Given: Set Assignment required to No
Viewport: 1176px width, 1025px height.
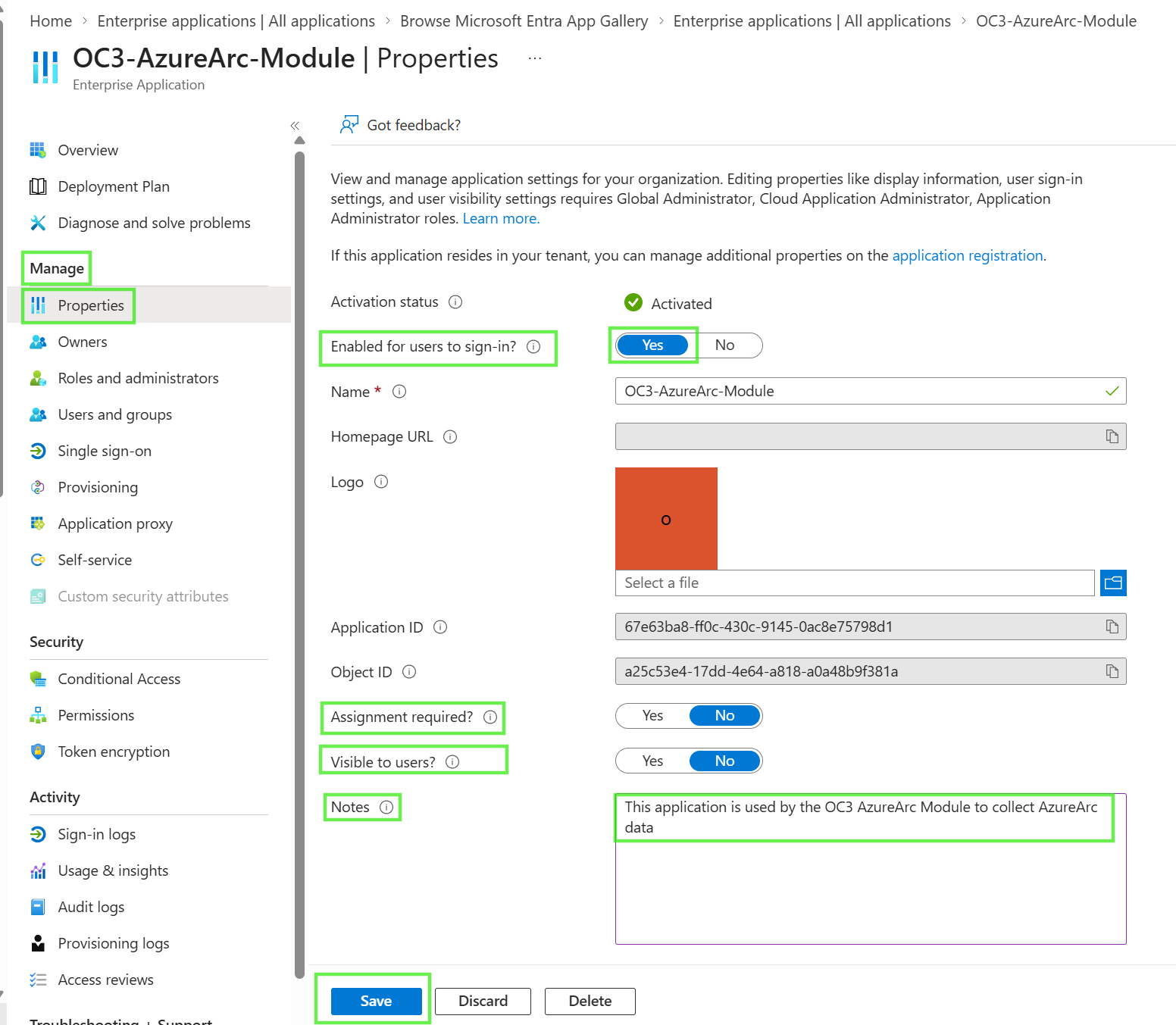Looking at the screenshot, I should click(x=724, y=716).
